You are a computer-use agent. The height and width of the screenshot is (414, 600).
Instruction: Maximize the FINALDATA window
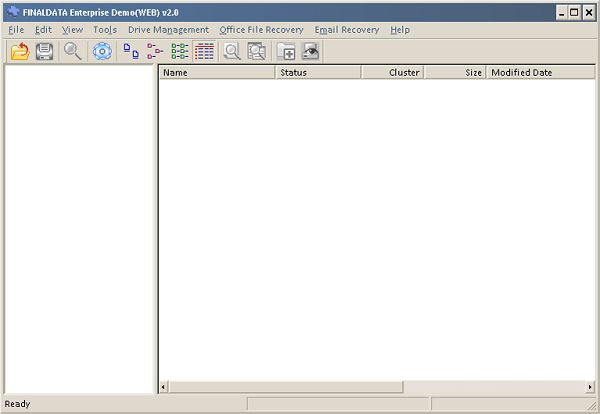click(x=574, y=13)
